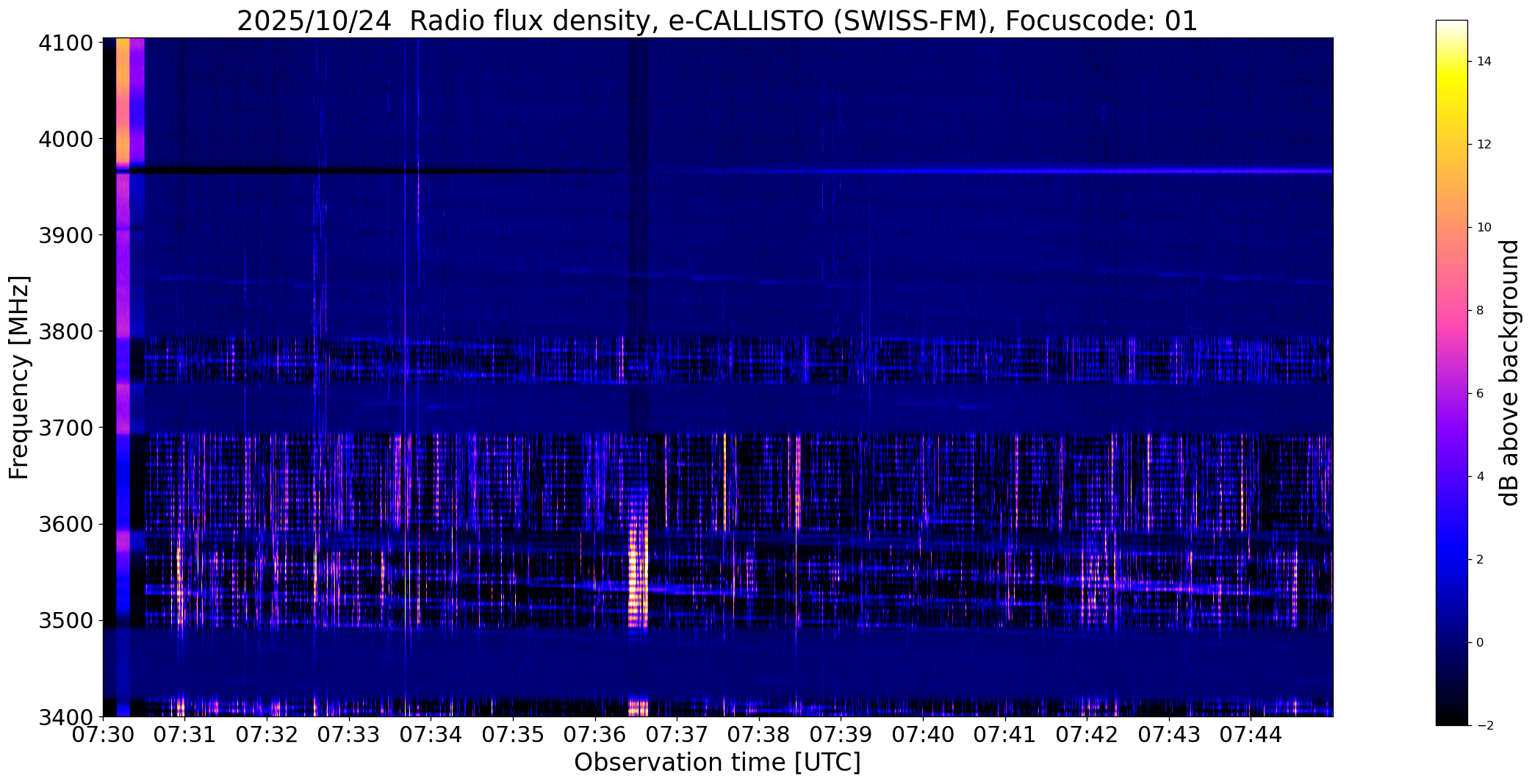Click the colorbar 6 tick label
Image resolution: width=1532 pixels, height=784 pixels.
(x=1481, y=394)
